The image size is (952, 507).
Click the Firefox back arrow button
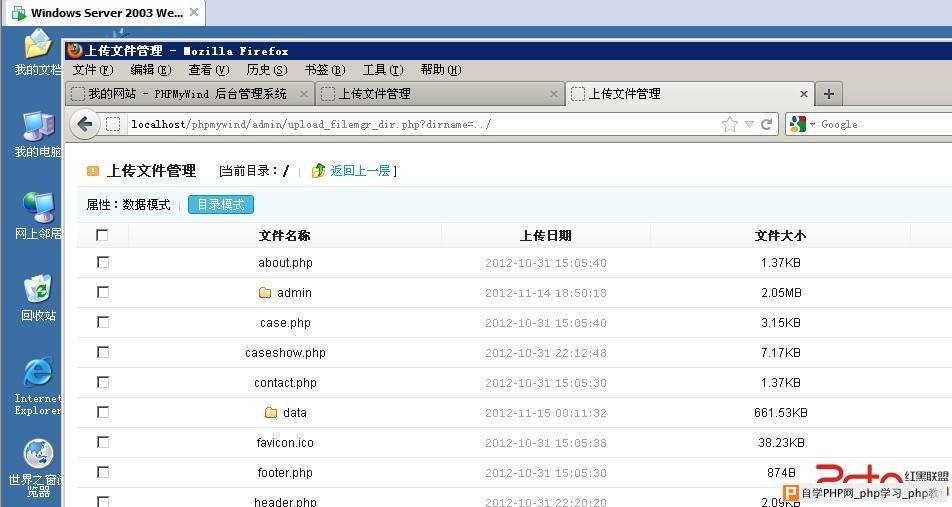pyautogui.click(x=85, y=124)
